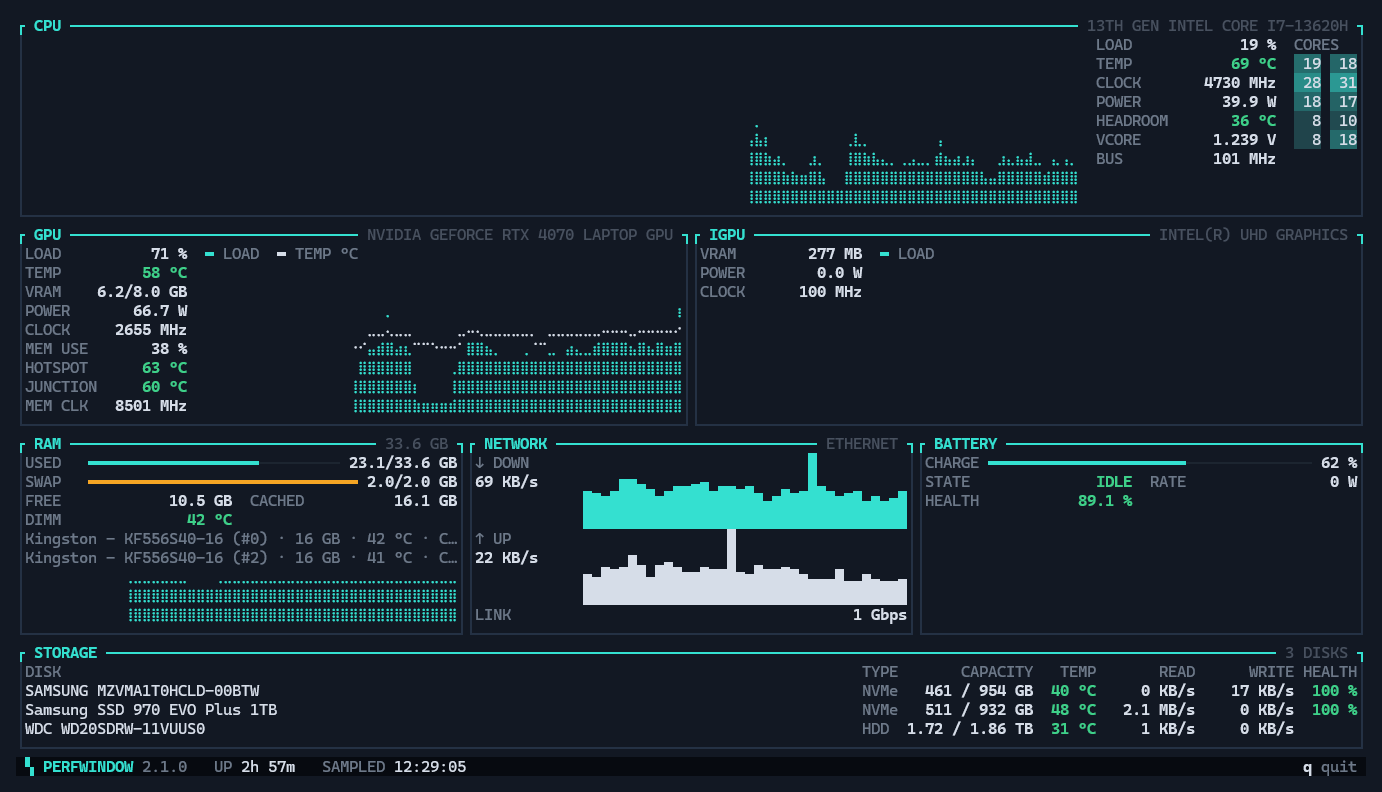Click the GPU LOAD legend marker
Screen dimensions: 1382x792
(x=210, y=254)
